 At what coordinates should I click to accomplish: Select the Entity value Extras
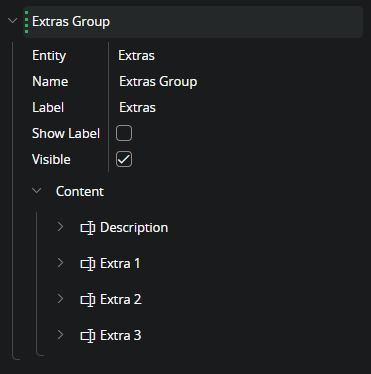tap(136, 56)
